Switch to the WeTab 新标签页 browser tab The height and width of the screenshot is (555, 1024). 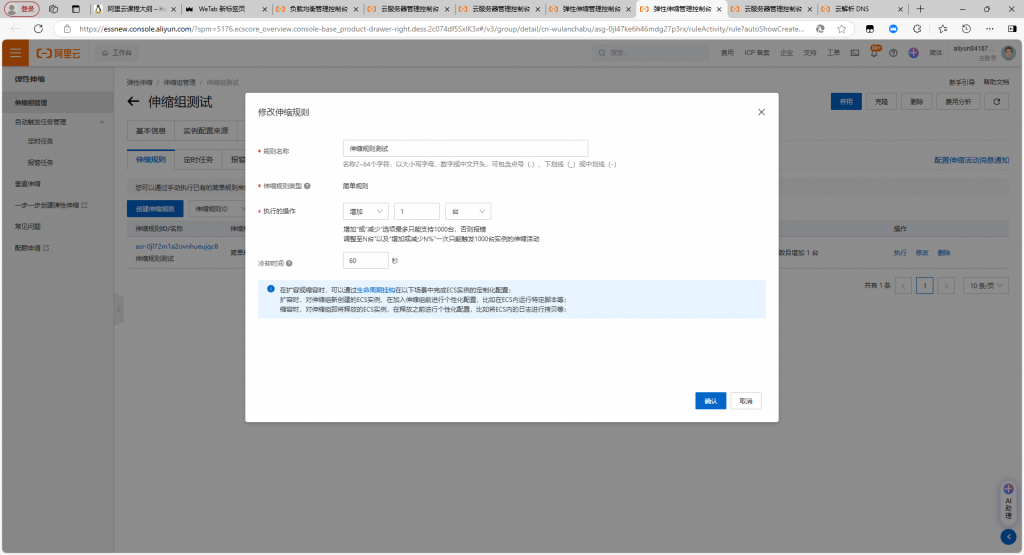[225, 8]
